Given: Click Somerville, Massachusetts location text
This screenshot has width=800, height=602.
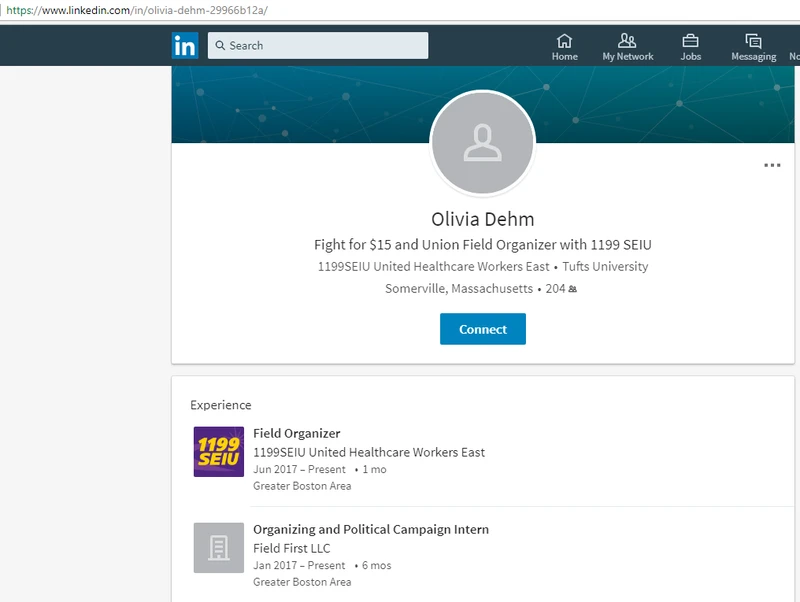Looking at the screenshot, I should coord(459,289).
